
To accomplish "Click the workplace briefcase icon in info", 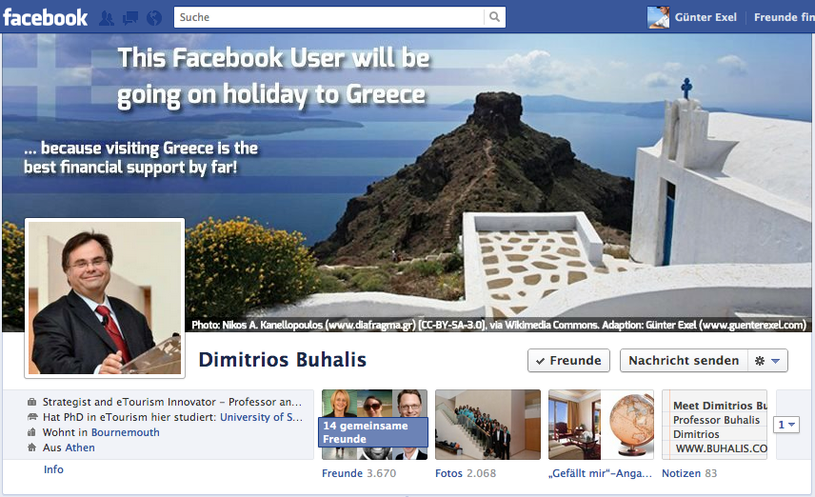I will click(x=32, y=402).
